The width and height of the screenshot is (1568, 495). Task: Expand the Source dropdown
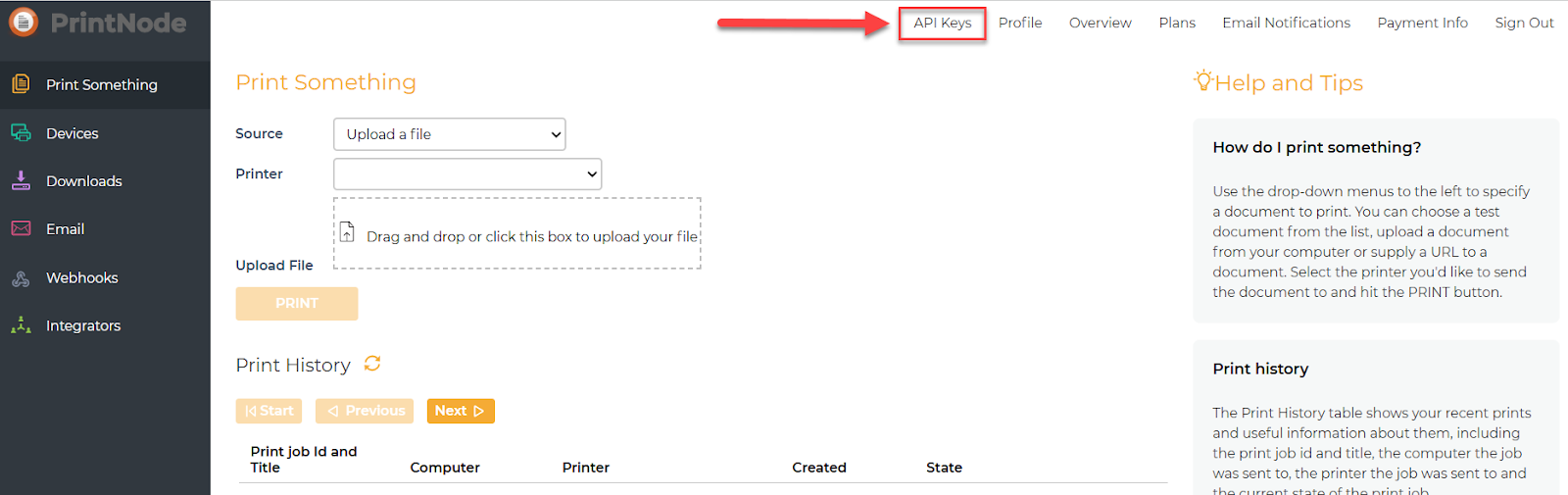tap(450, 134)
